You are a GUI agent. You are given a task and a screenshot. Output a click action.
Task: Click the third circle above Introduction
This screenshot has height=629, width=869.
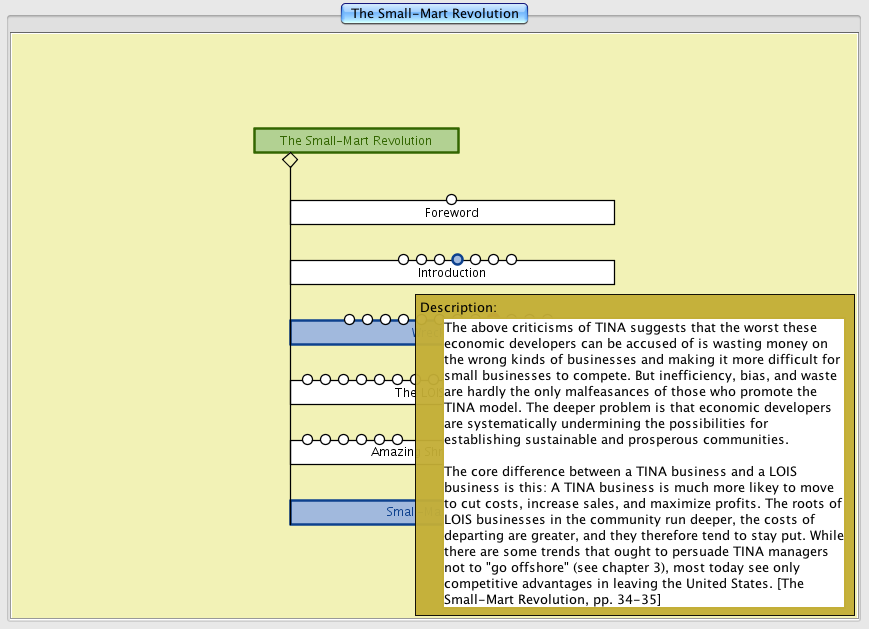coord(439,260)
